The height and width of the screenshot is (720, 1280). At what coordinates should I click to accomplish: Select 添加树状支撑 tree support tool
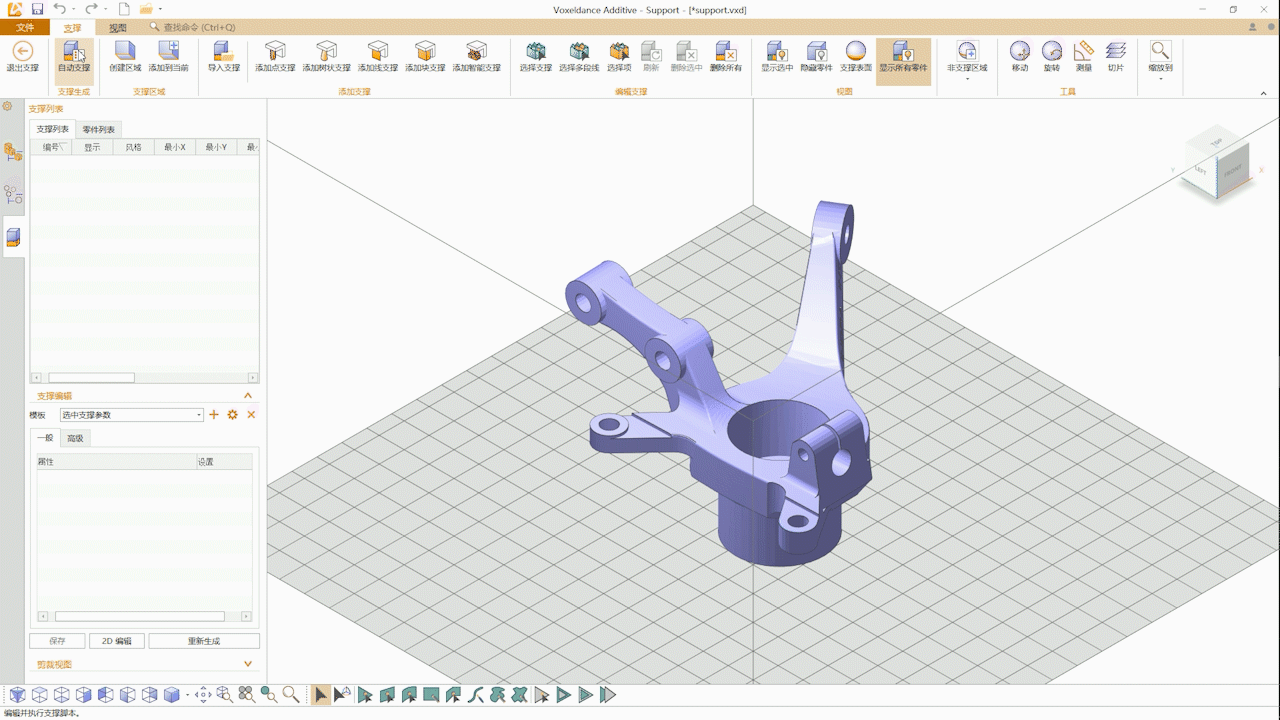[326, 57]
